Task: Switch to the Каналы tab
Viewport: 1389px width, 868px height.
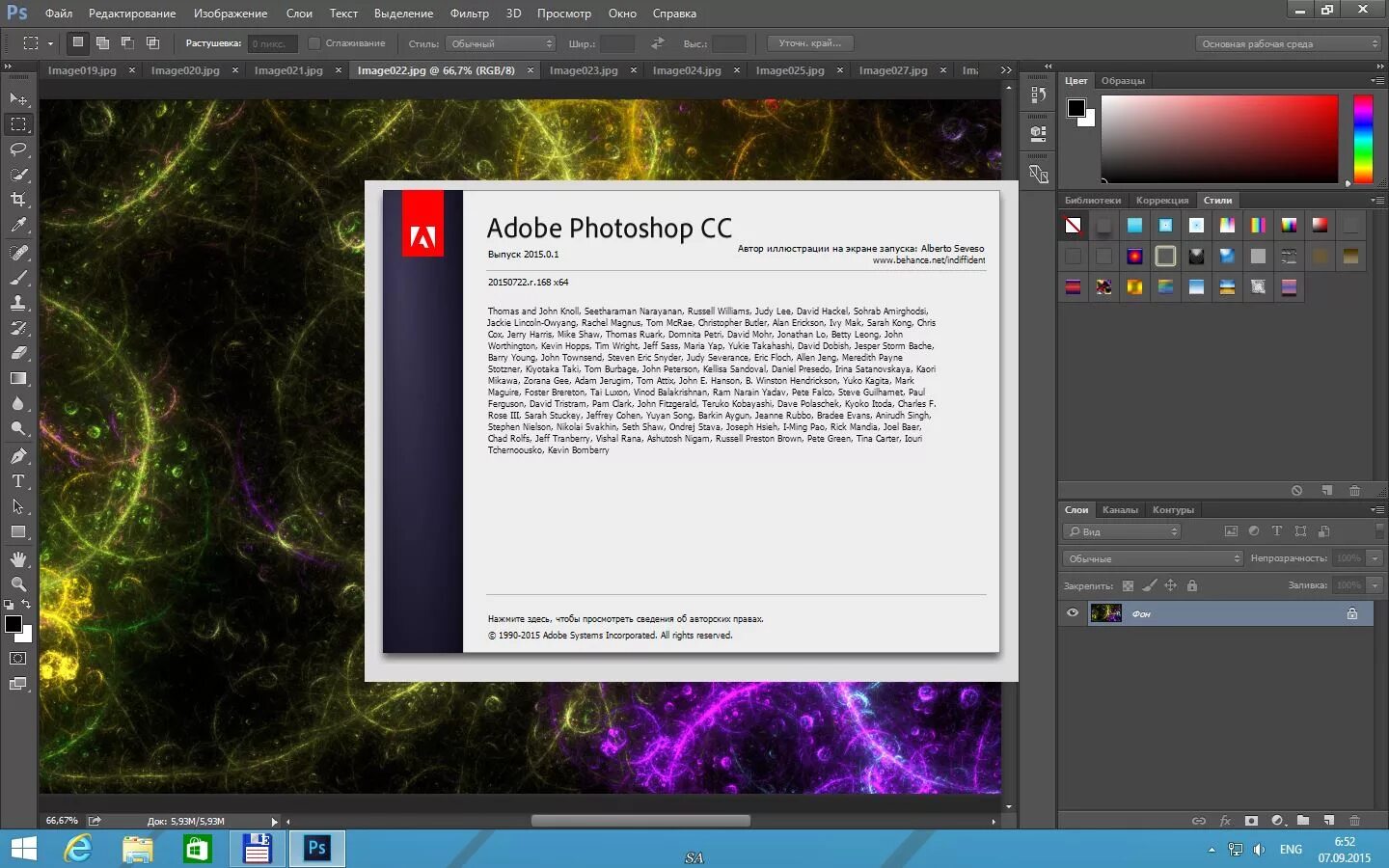Action: (1120, 510)
